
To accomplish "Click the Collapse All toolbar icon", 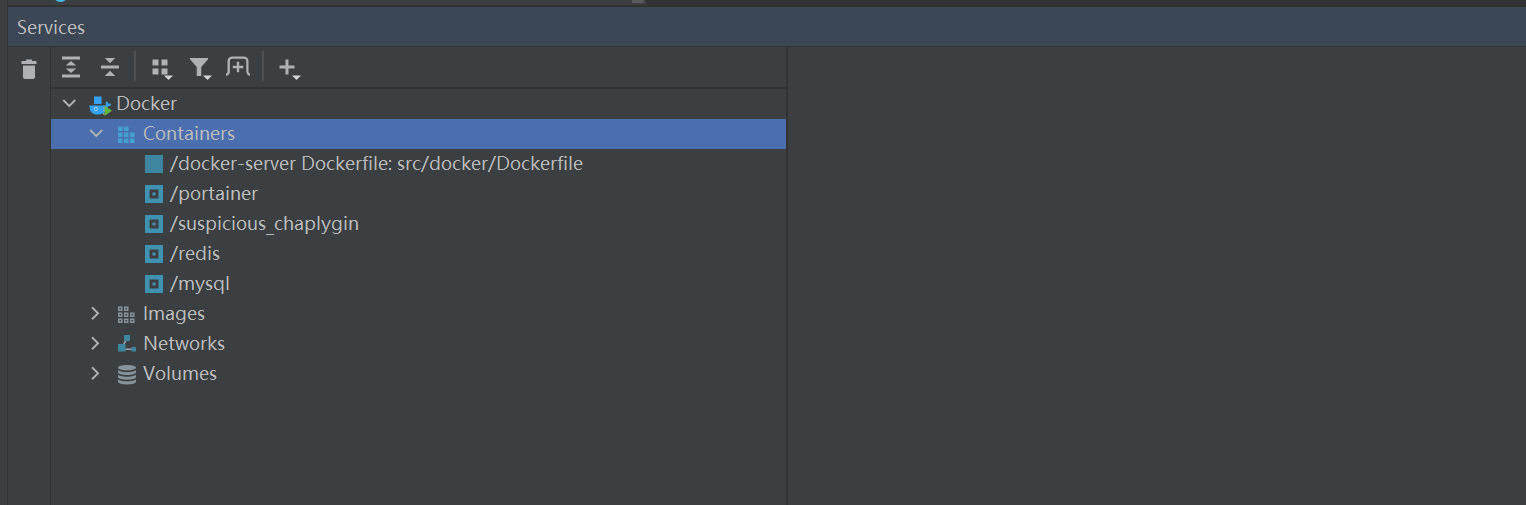I will point(110,67).
